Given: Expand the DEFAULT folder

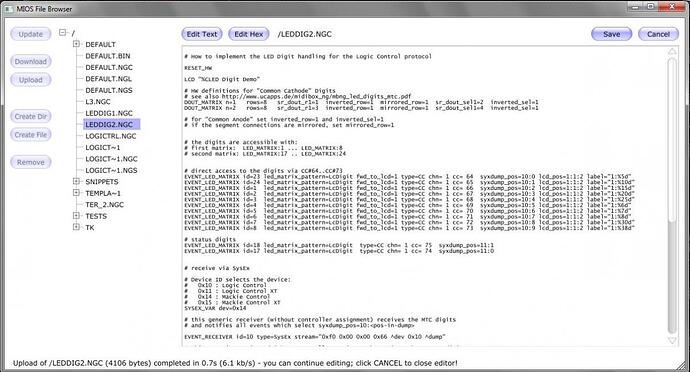Looking at the screenshot, I should pyautogui.click(x=76, y=44).
